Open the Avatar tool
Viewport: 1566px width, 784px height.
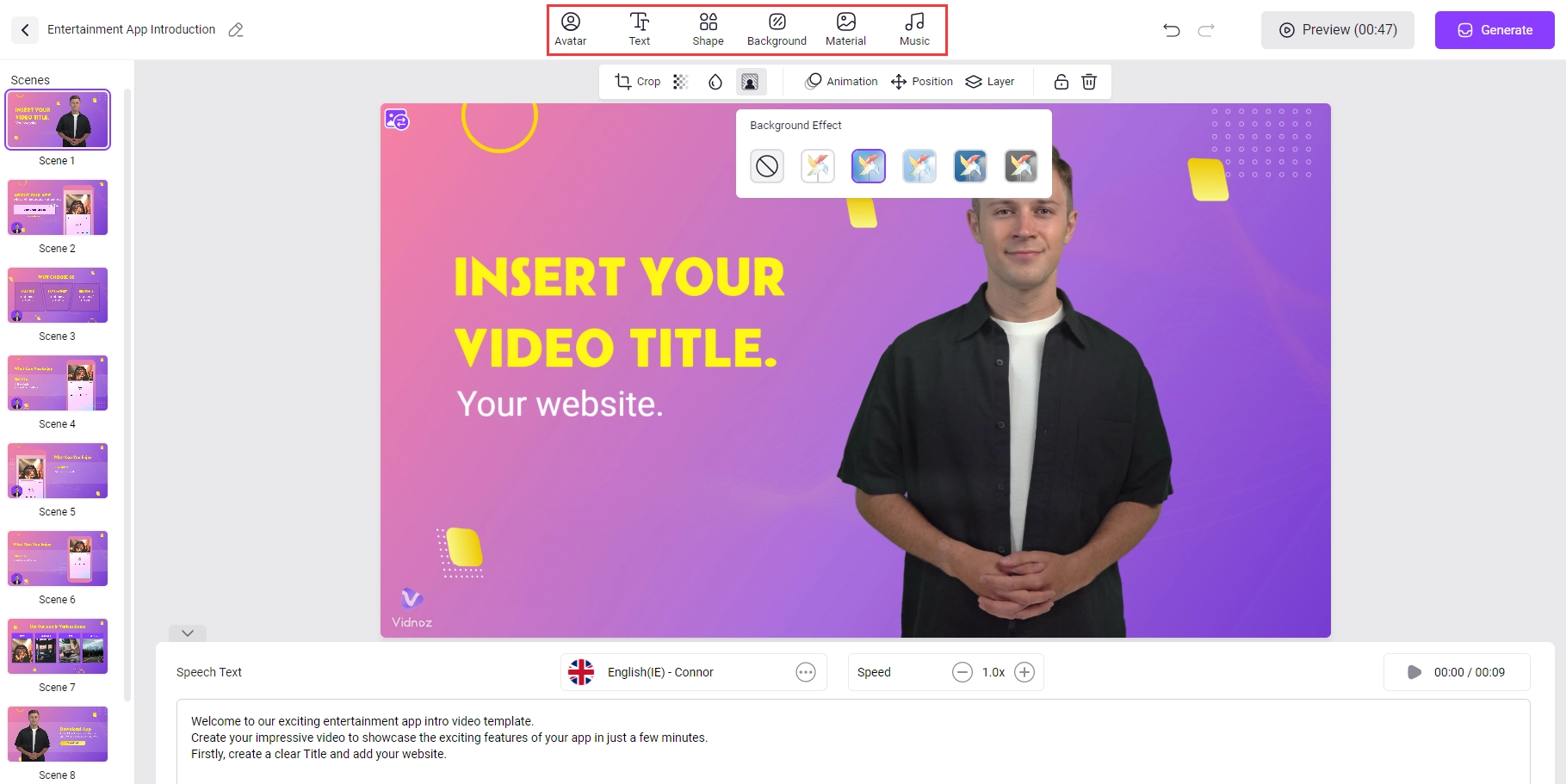click(x=570, y=29)
